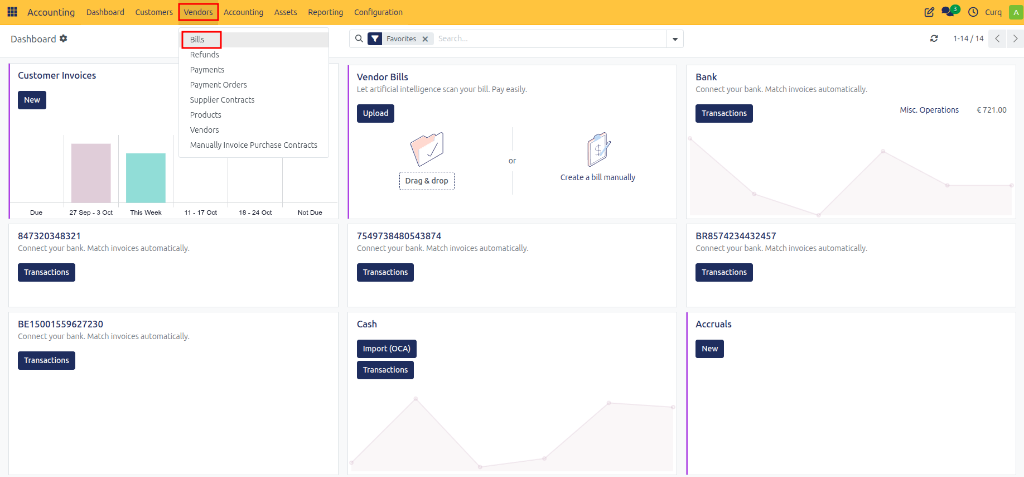Open the Reporting menu

click(325, 12)
